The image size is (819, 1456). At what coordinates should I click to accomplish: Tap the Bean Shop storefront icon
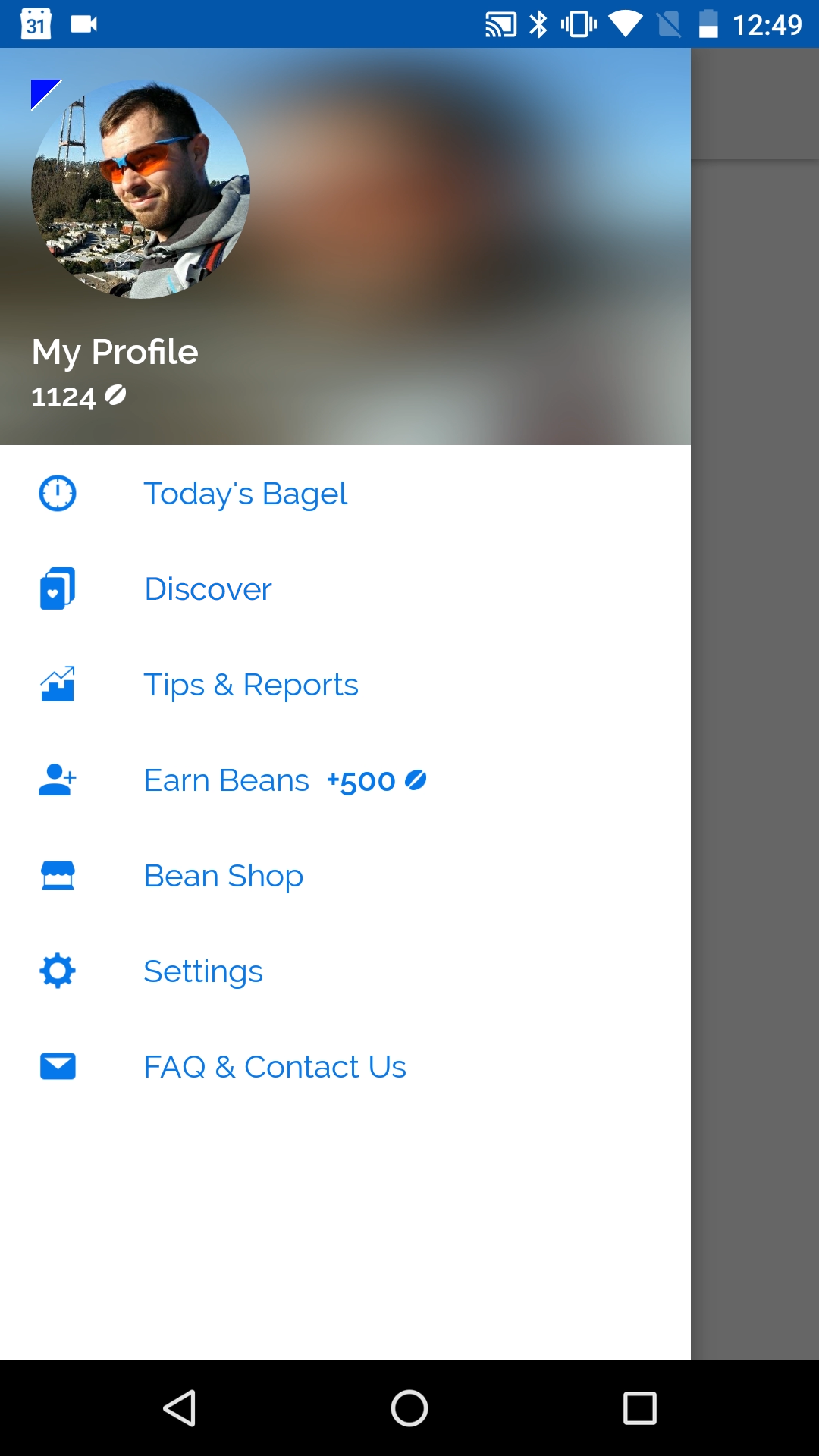tap(58, 875)
